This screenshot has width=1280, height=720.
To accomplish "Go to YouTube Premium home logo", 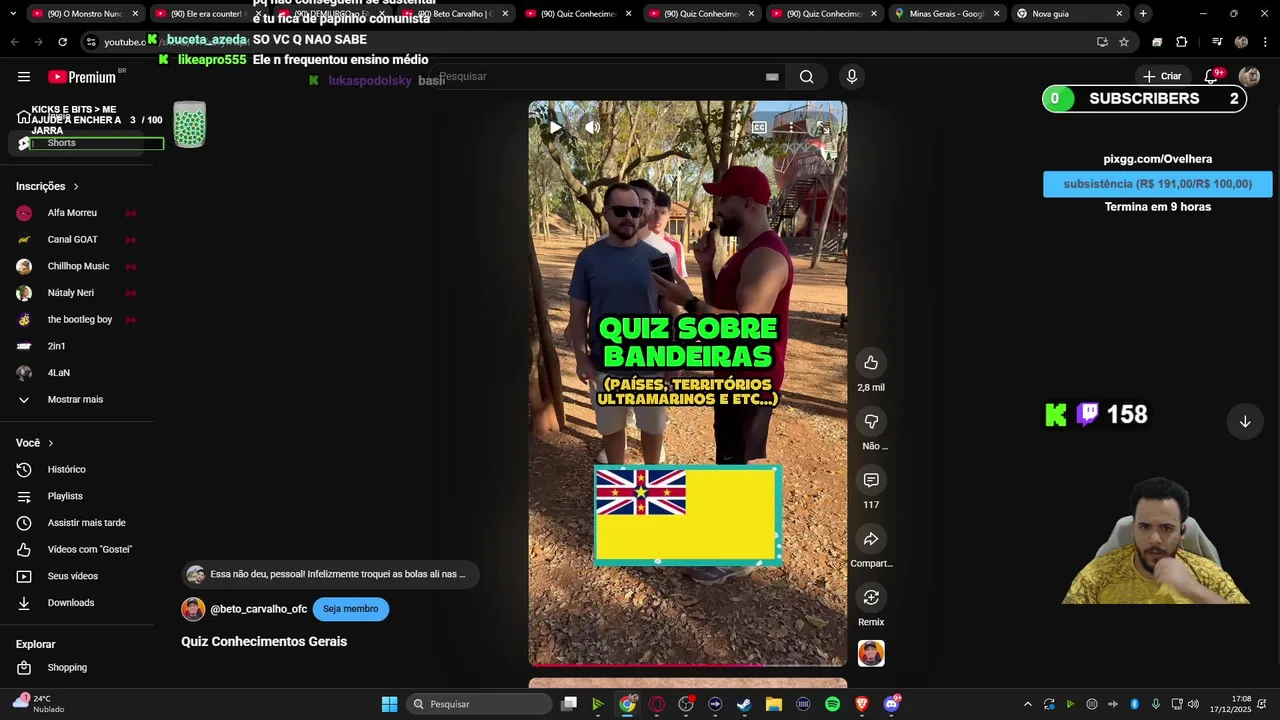I will (82, 77).
